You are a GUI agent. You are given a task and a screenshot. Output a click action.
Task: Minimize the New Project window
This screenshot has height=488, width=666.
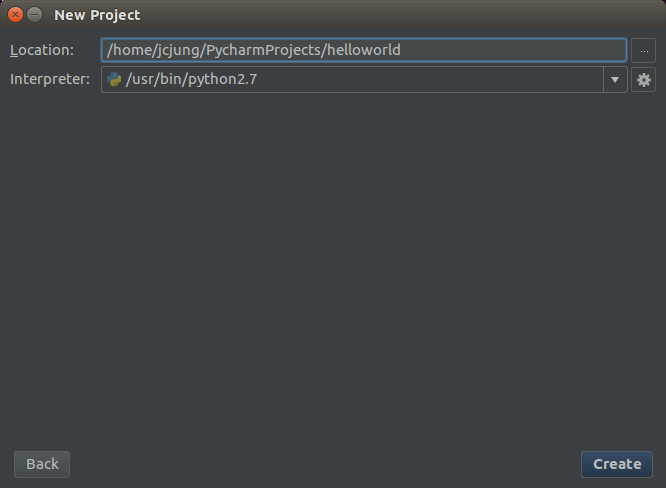(35, 15)
